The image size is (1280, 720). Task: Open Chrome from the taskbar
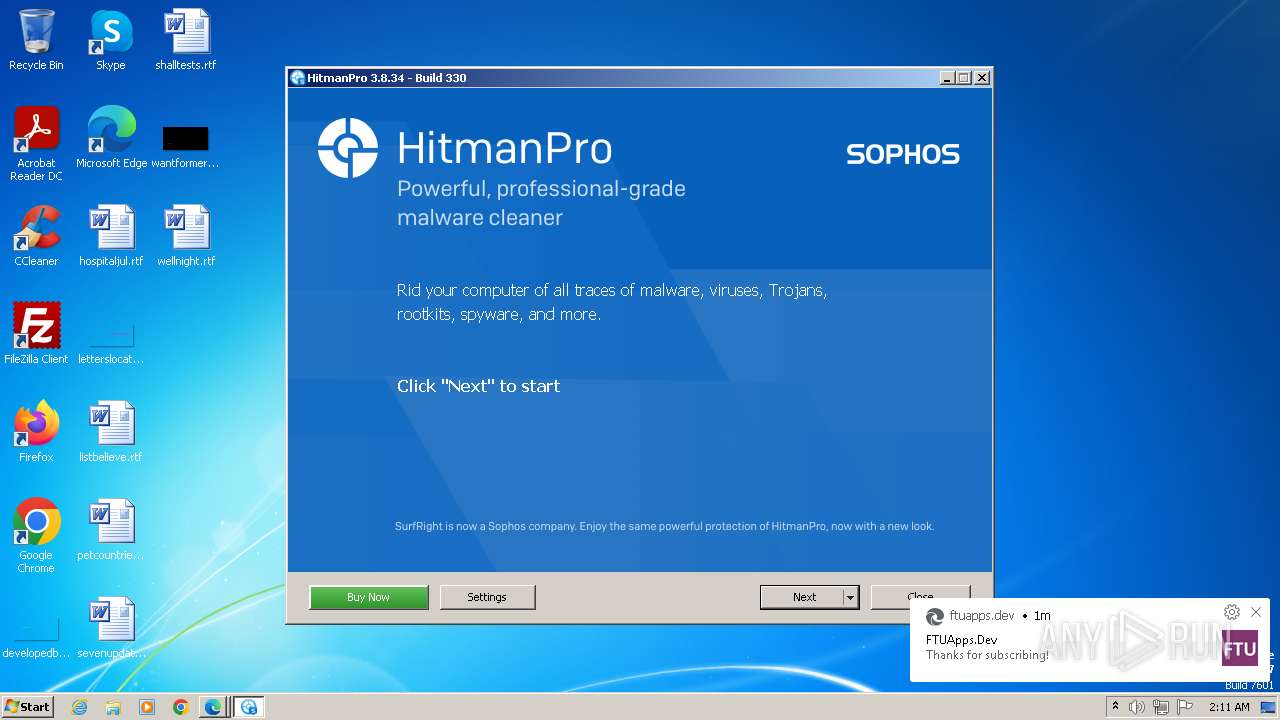180,707
